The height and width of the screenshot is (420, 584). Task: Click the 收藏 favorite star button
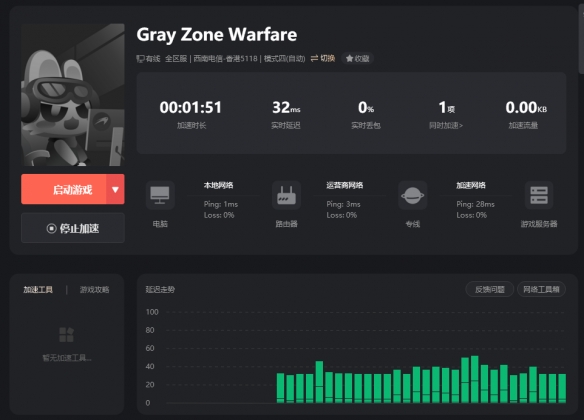coord(358,58)
